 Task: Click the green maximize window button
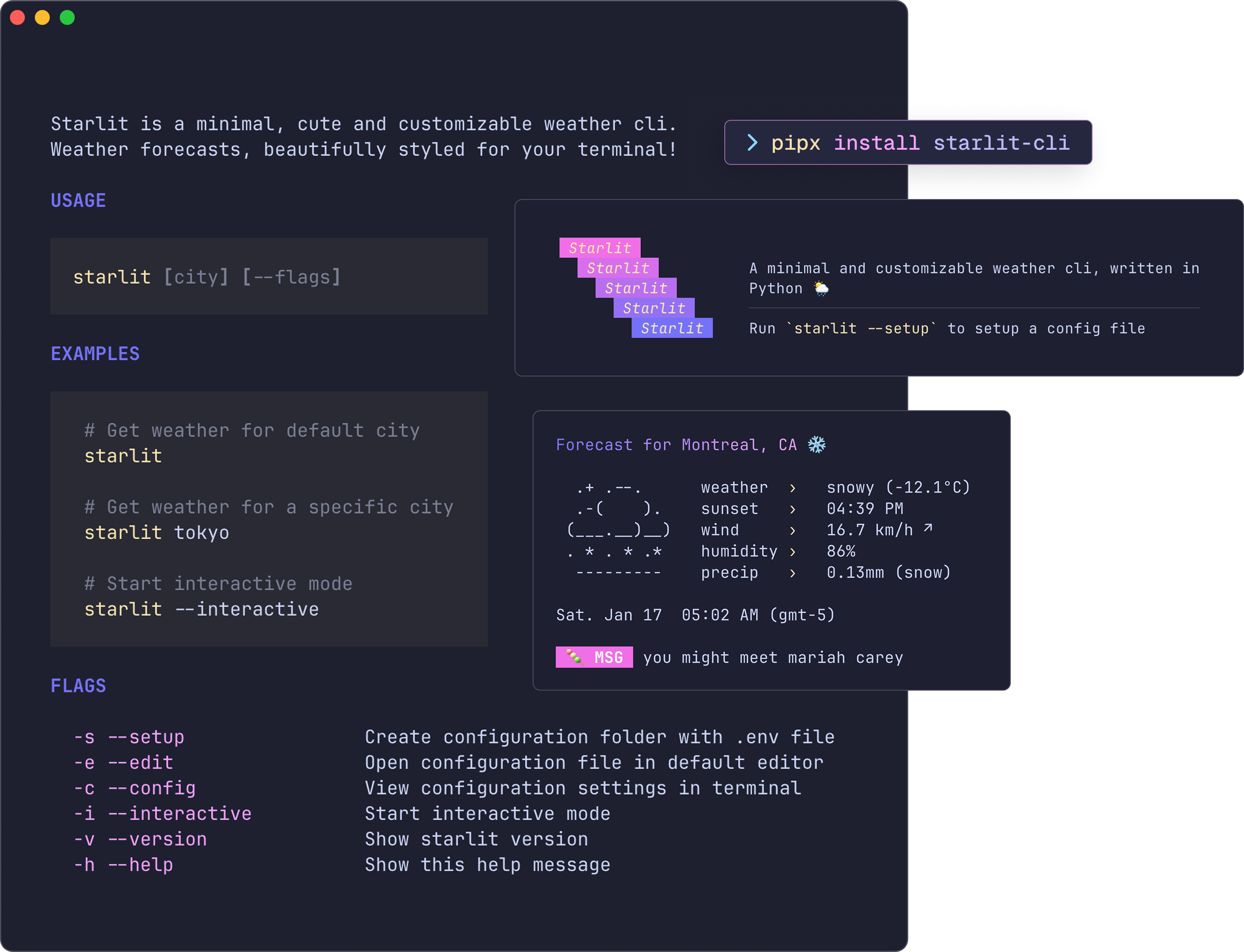pos(68,18)
